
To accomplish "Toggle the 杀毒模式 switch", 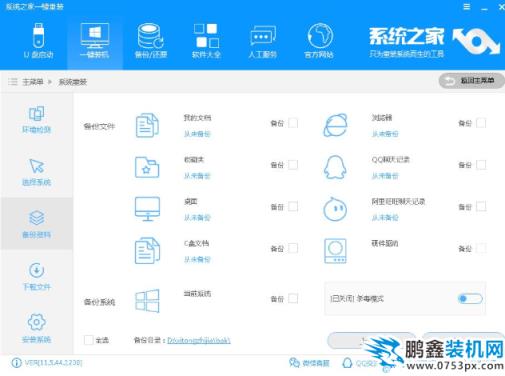I will (x=470, y=299).
